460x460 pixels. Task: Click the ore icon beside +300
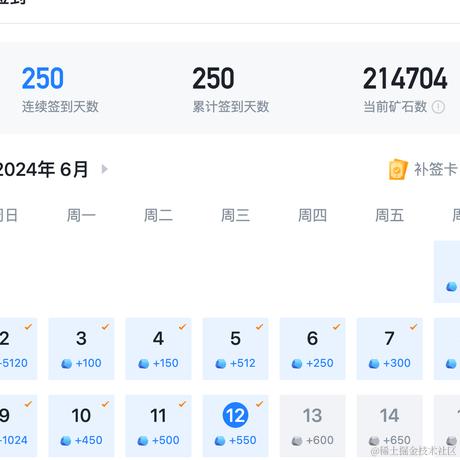[374, 364]
